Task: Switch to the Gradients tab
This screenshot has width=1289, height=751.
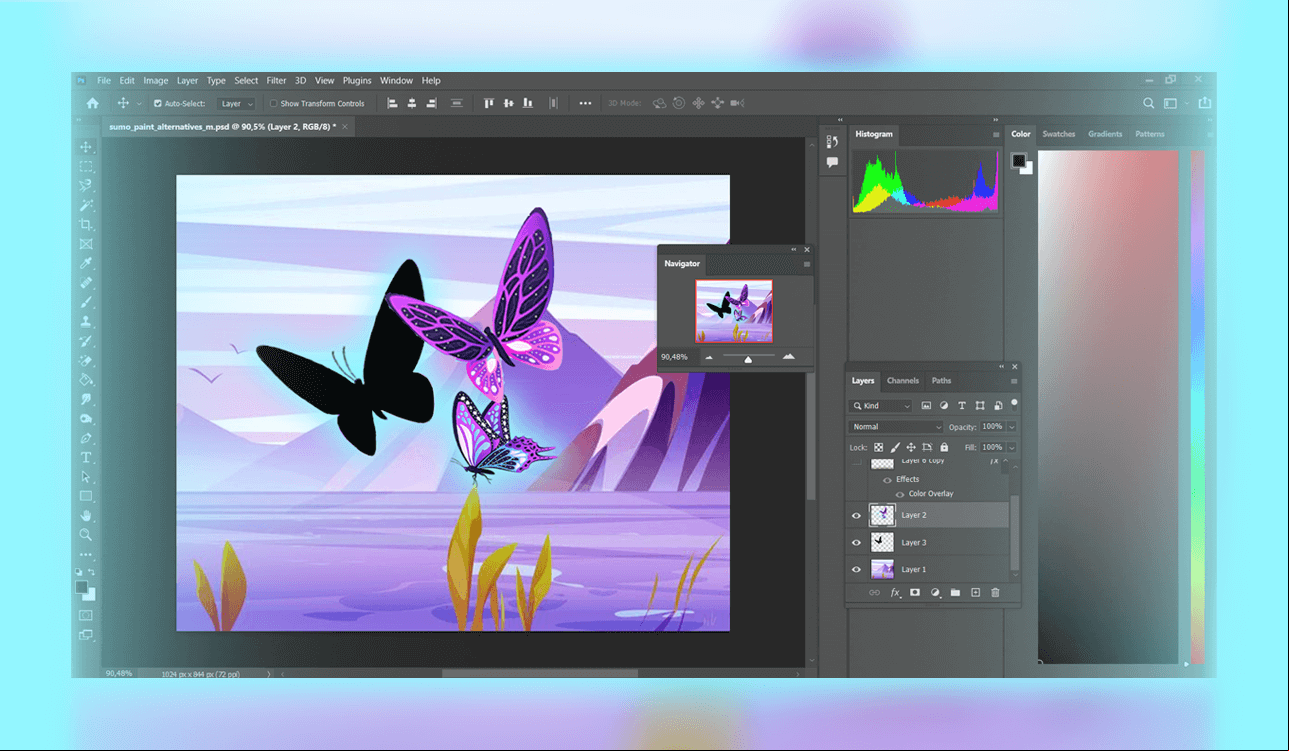Action: 1105,134
